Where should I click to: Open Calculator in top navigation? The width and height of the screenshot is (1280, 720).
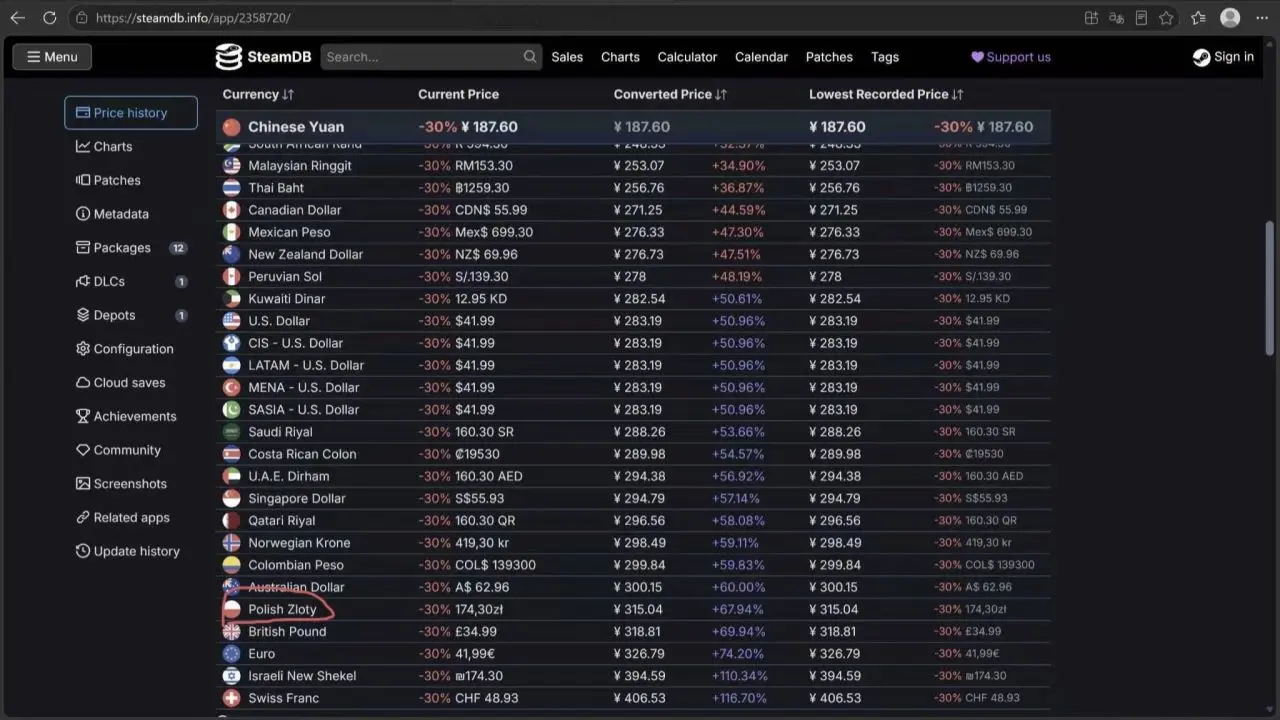pyautogui.click(x=687, y=57)
